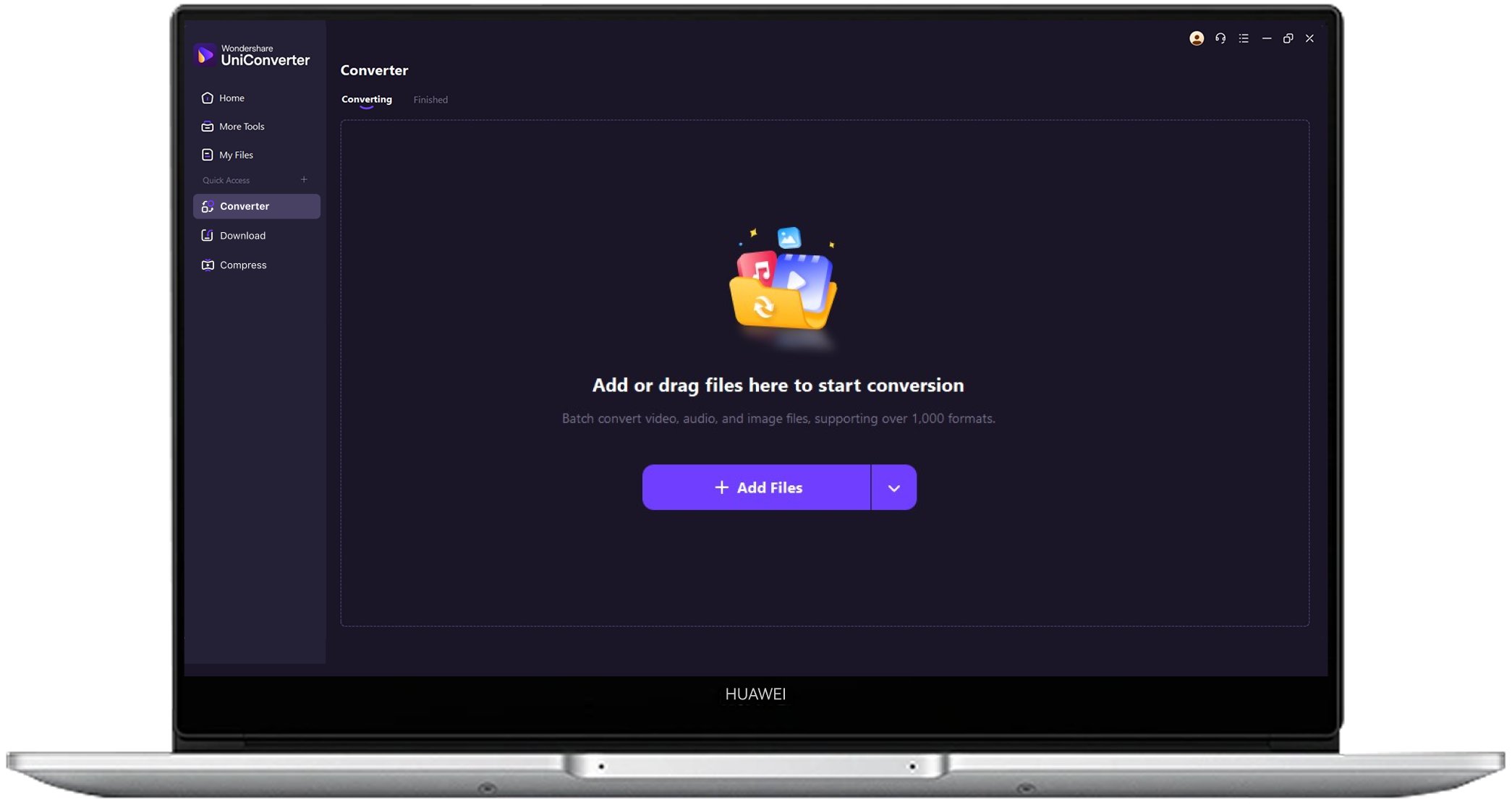
Task: Restore down the application window
Action: point(1288,38)
